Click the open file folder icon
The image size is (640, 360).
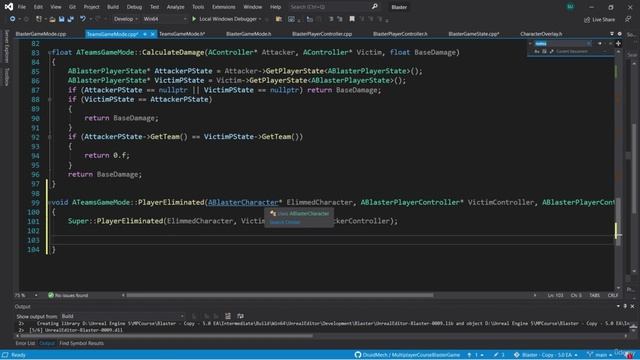click(52, 19)
